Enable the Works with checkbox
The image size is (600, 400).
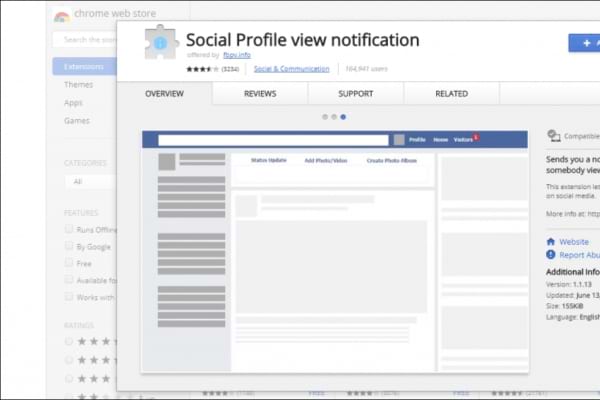coord(69,296)
